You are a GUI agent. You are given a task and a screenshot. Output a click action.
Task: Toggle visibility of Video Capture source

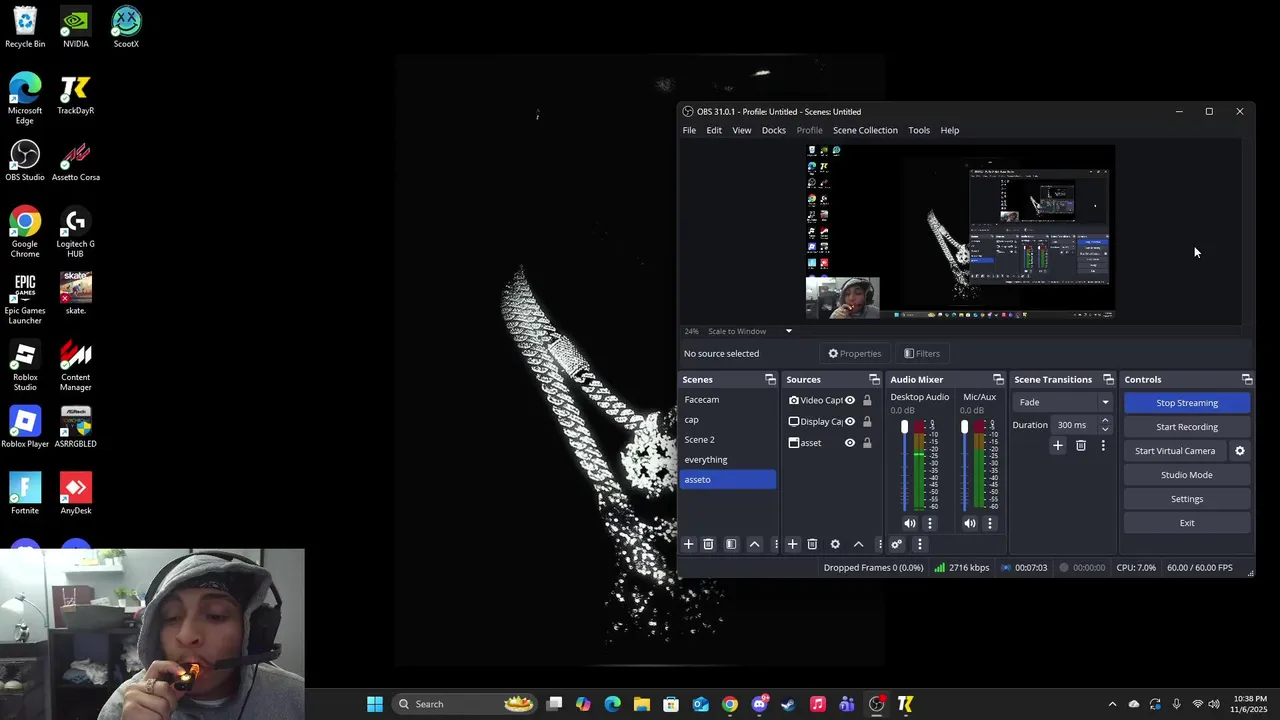850,400
